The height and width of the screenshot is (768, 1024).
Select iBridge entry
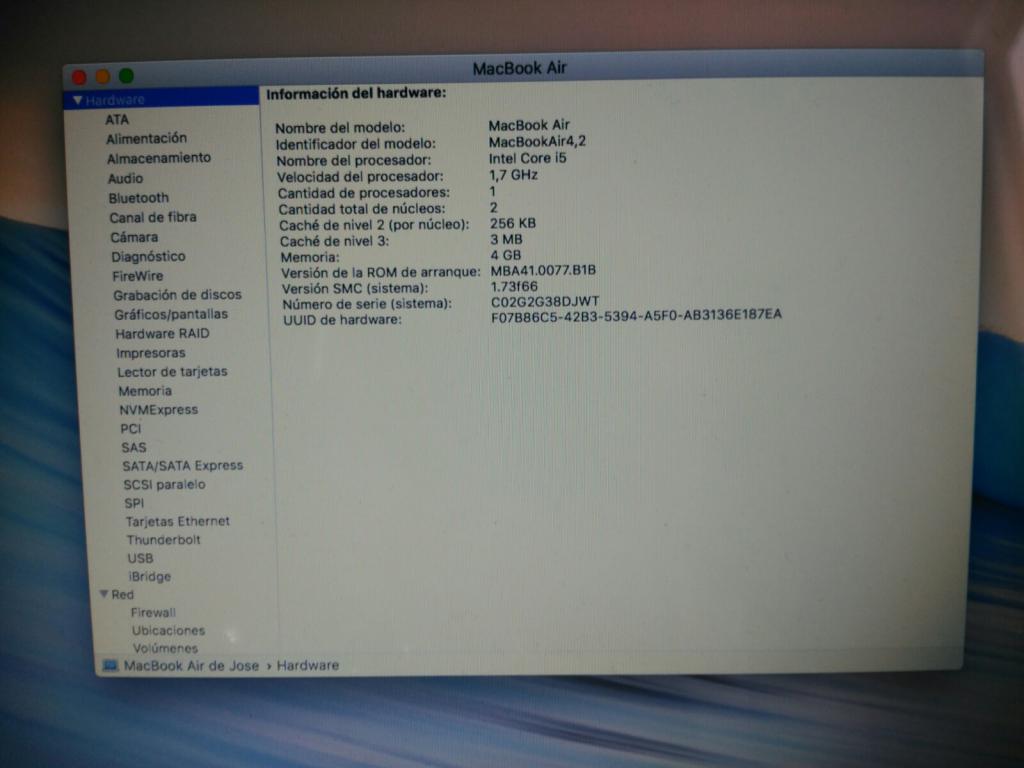click(x=150, y=577)
